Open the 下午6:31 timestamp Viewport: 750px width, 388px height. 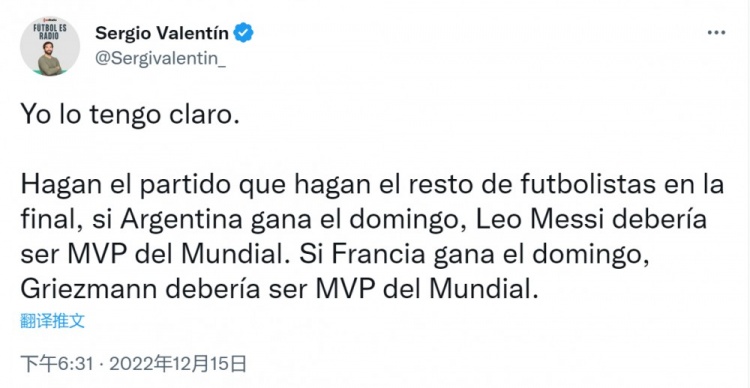tap(56, 364)
